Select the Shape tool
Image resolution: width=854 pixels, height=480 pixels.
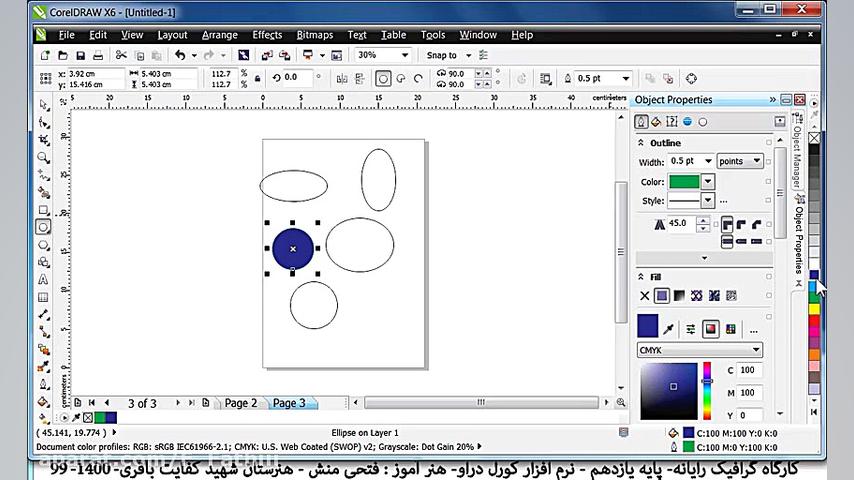coord(44,123)
